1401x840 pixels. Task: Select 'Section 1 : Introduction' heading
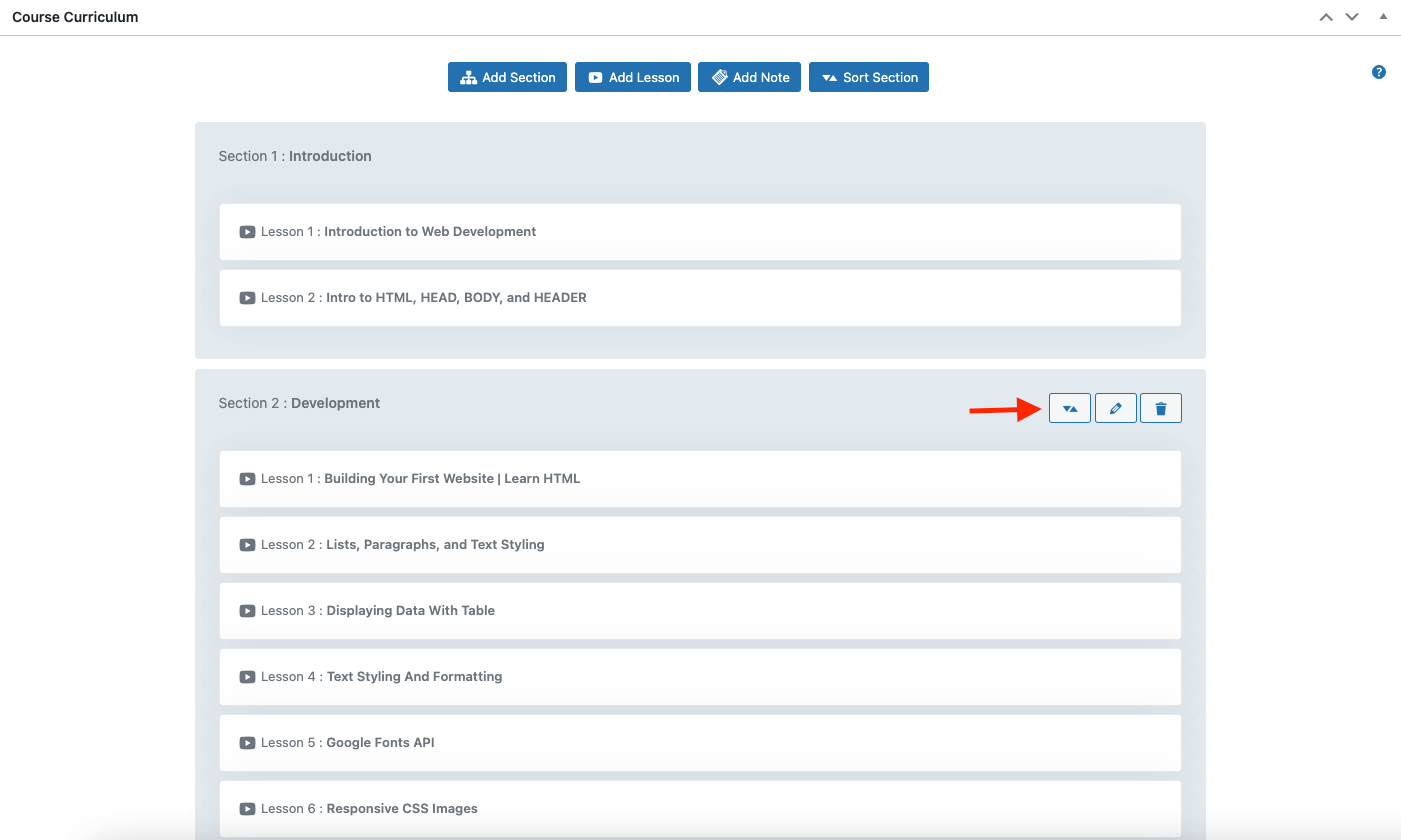coord(295,156)
